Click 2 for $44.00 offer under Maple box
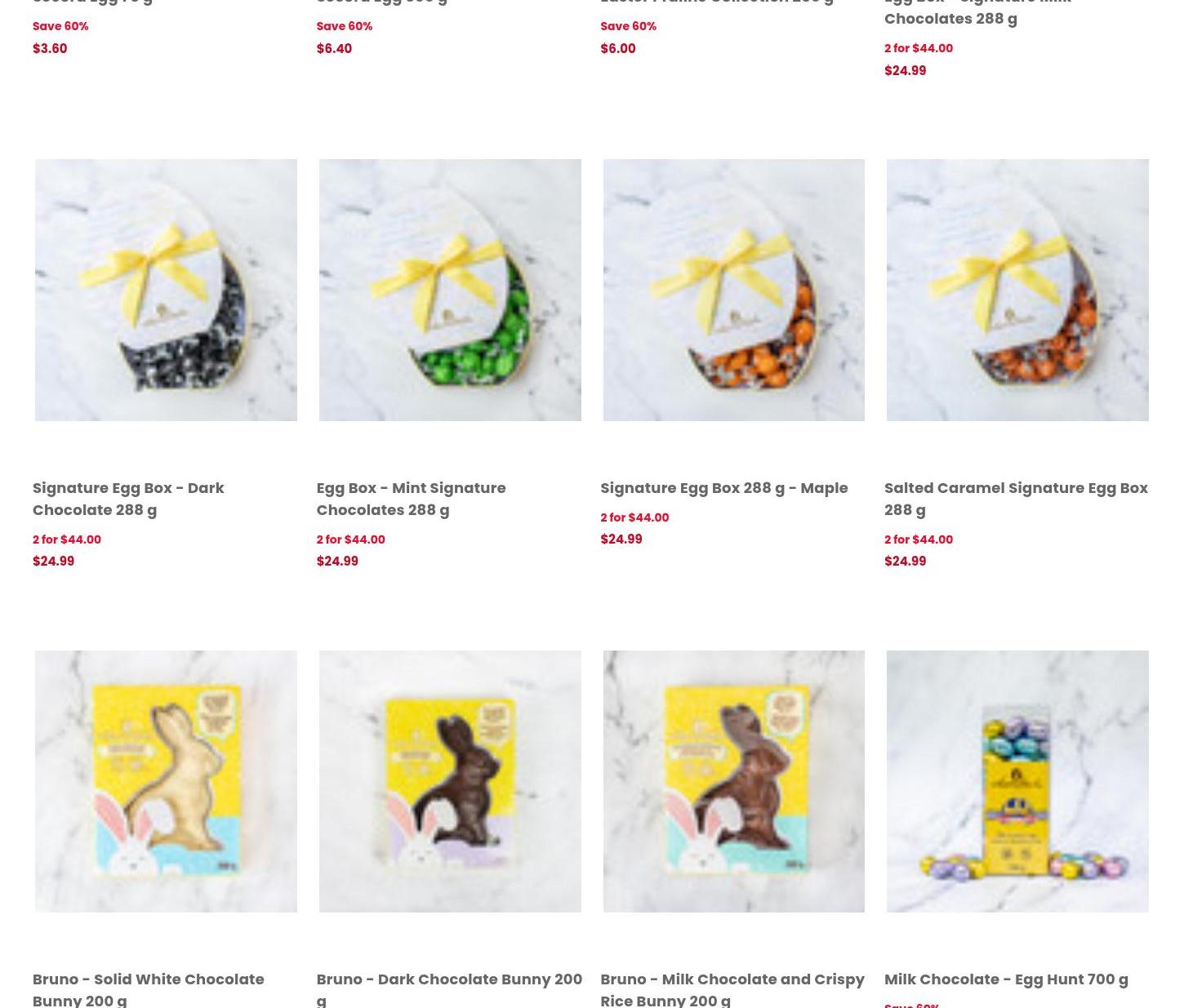Viewport: 1184px width, 1008px height. (634, 517)
